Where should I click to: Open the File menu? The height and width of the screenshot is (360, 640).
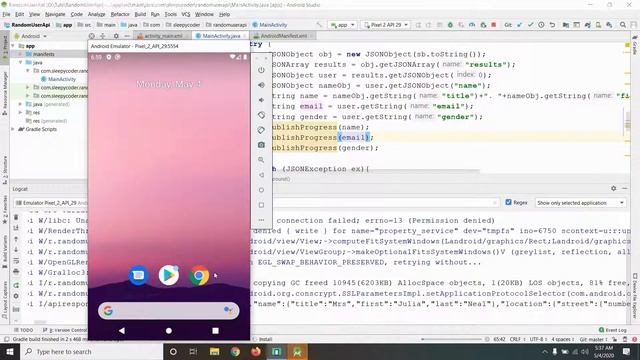pyautogui.click(x=6, y=14)
